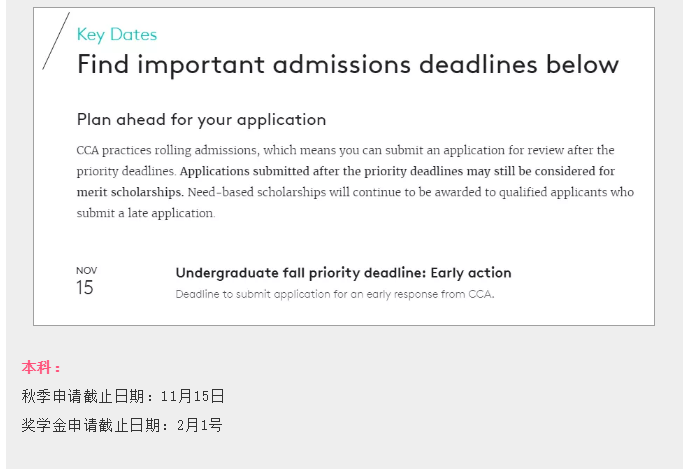This screenshot has height=469, width=688.
Task: Click 'submit a late application' text
Action: click(x=146, y=213)
